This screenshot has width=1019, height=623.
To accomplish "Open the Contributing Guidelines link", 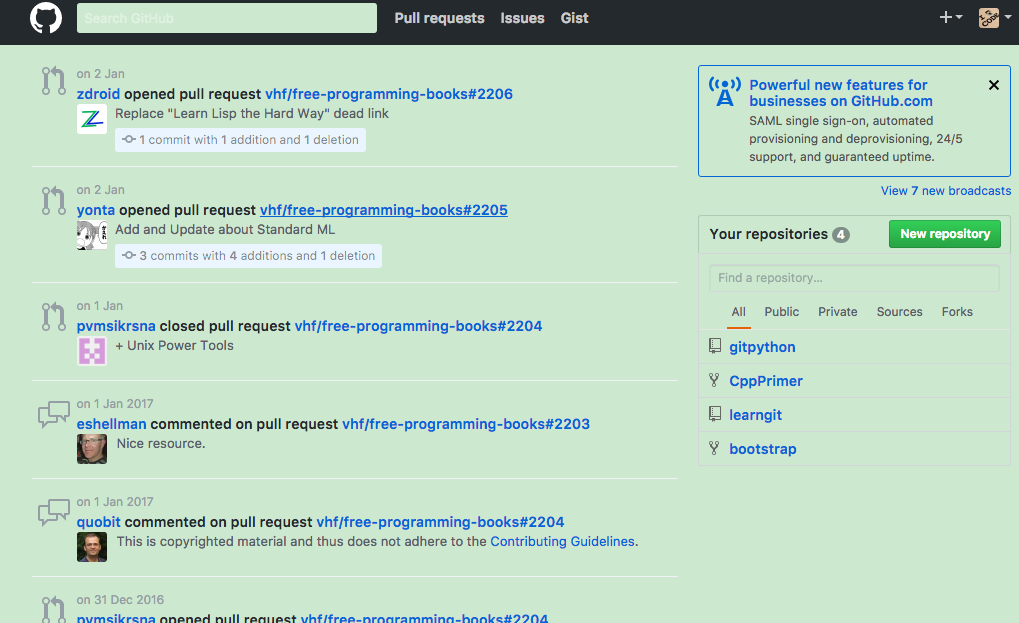I will tap(562, 542).
